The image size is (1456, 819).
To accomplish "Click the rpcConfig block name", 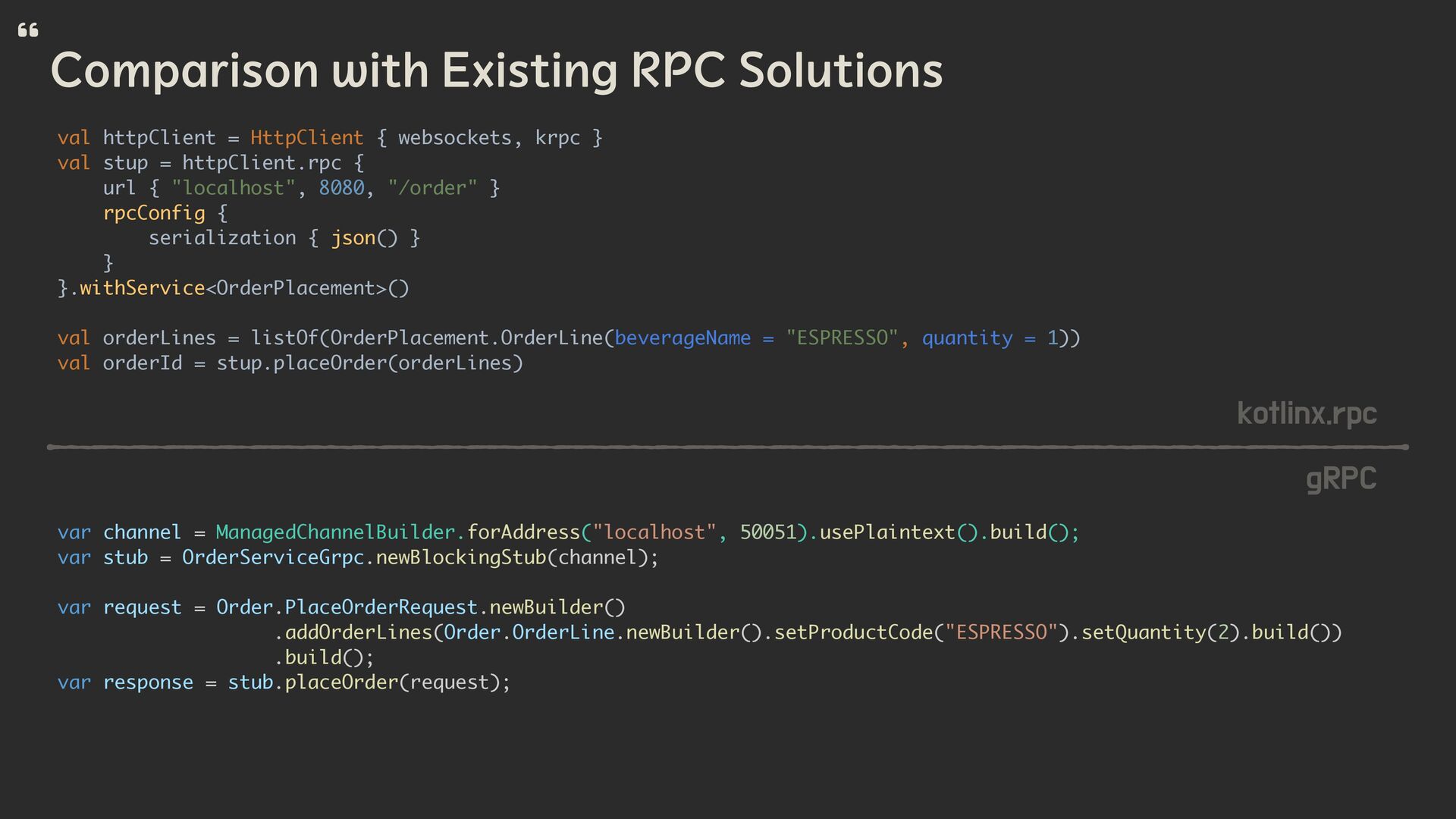I will [x=154, y=213].
